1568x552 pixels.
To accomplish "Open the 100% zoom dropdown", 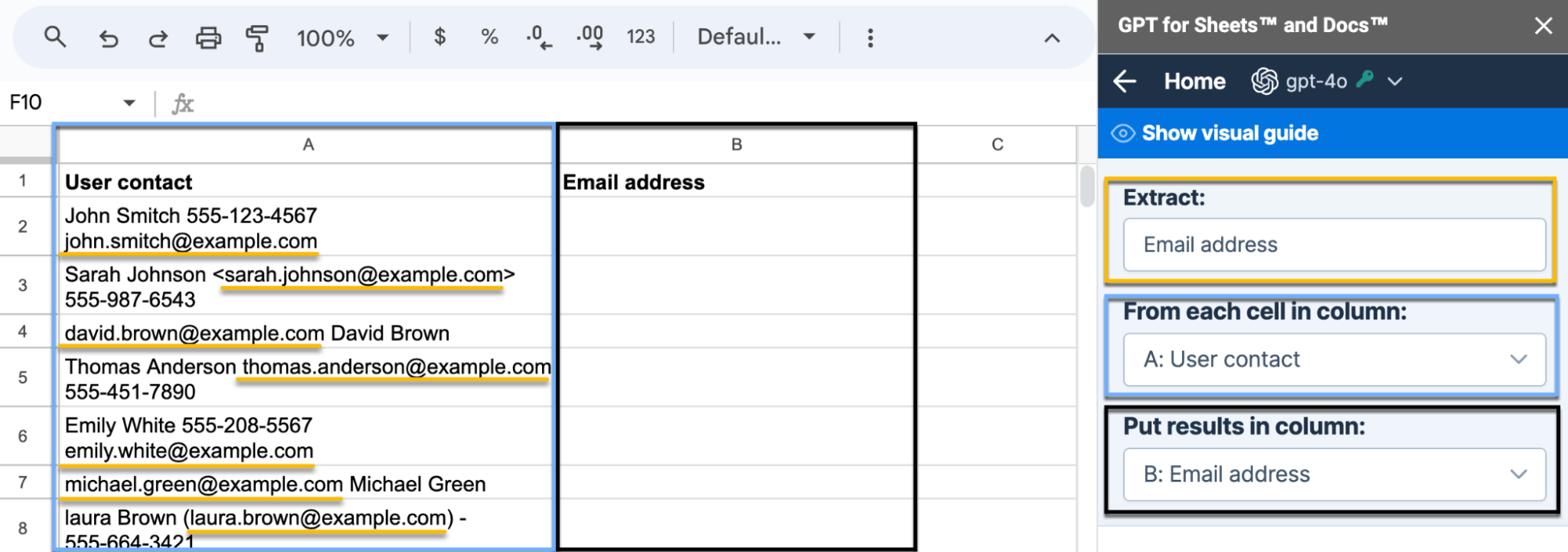I will tap(342, 38).
